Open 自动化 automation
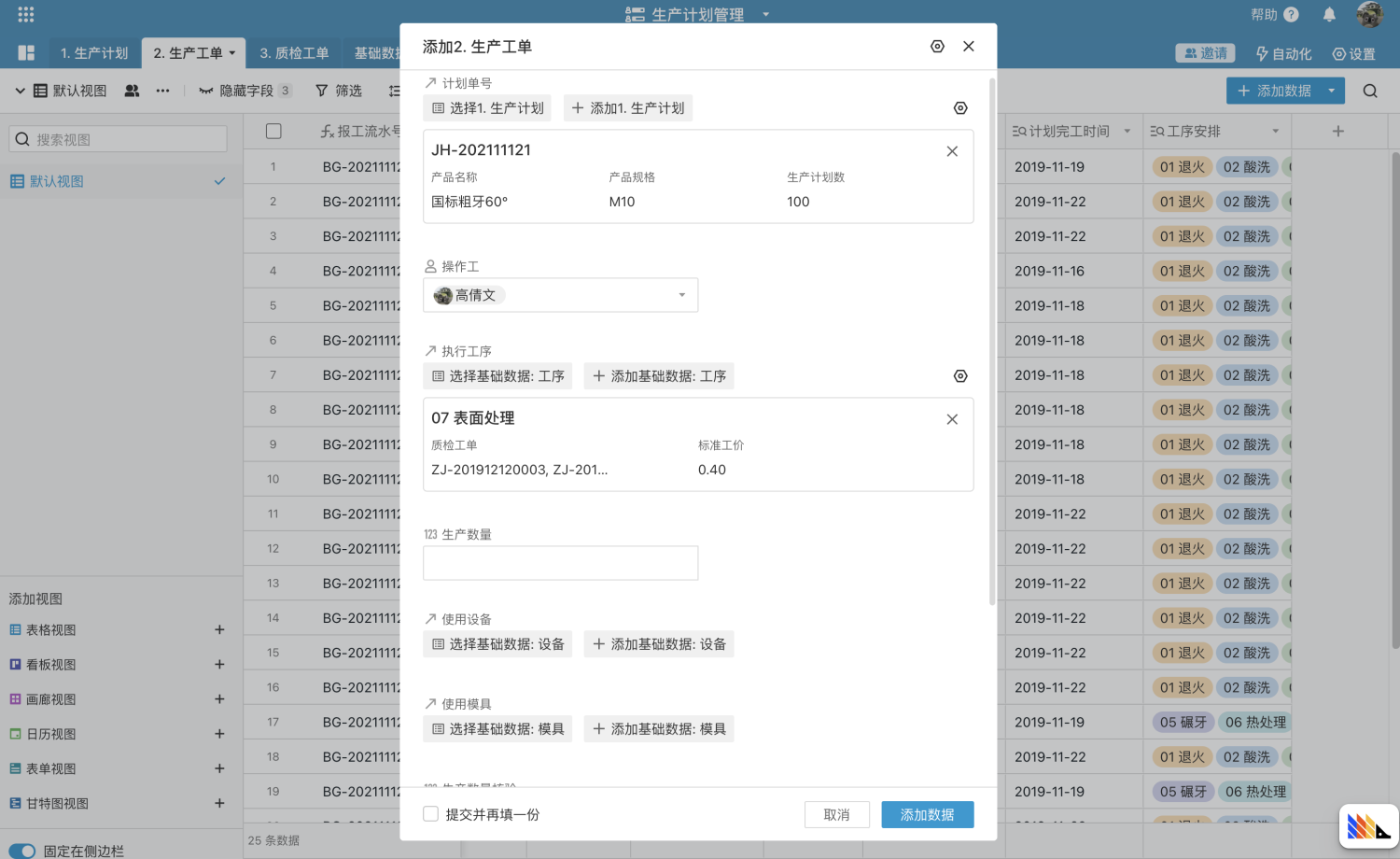This screenshot has height=859, width=1400. (x=1283, y=54)
